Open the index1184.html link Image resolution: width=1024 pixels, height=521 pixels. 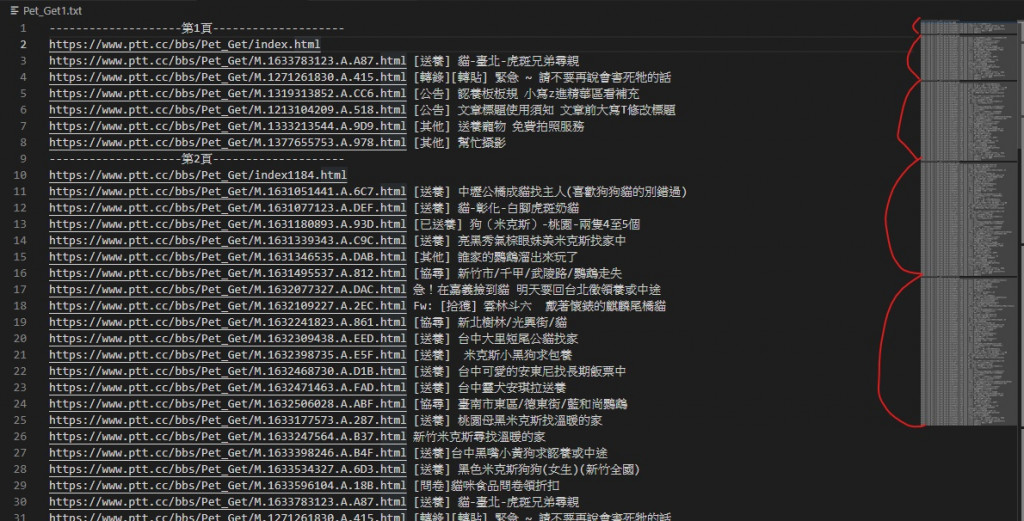point(198,175)
